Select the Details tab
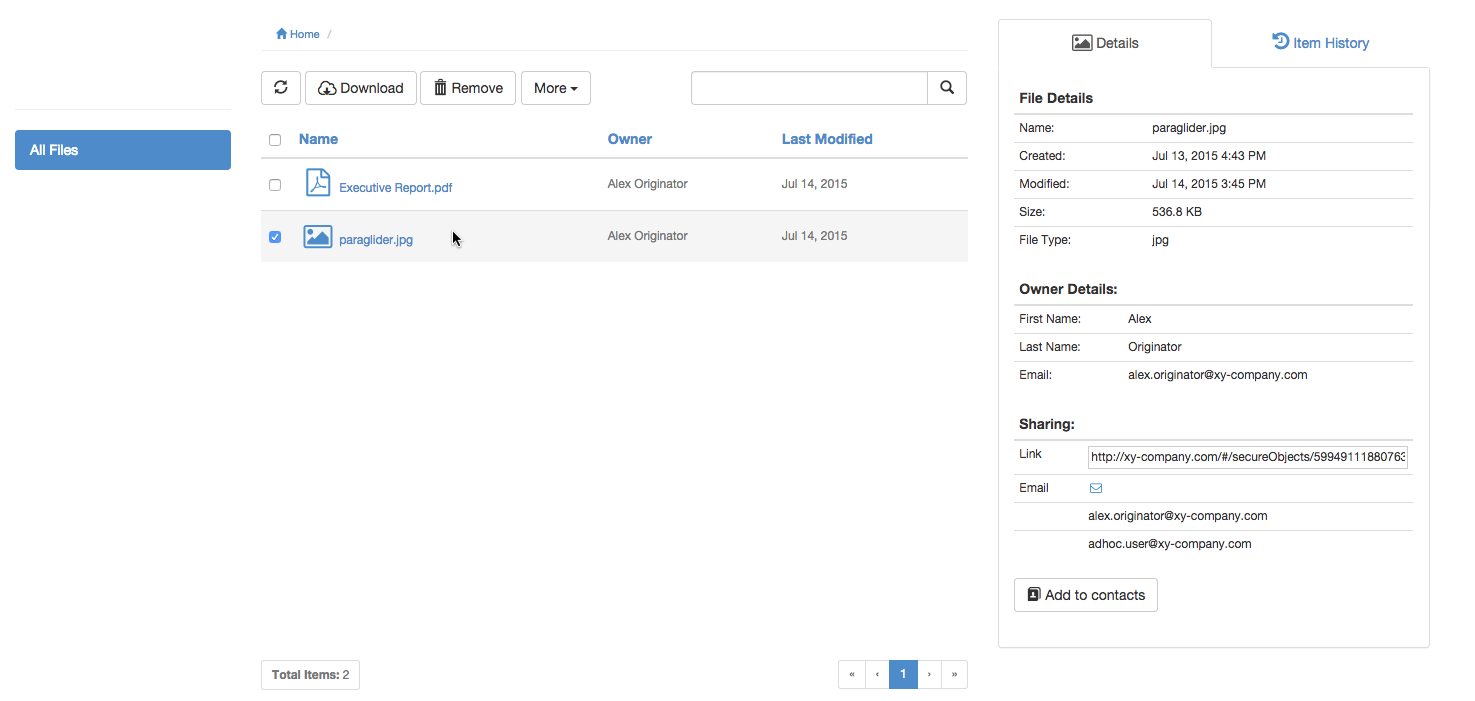Viewport: 1475px width, 701px height. pos(1105,43)
